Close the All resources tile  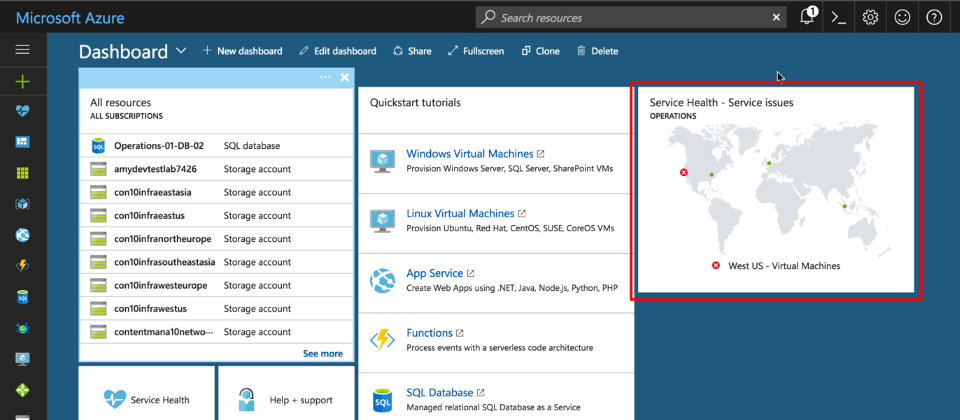[x=345, y=77]
